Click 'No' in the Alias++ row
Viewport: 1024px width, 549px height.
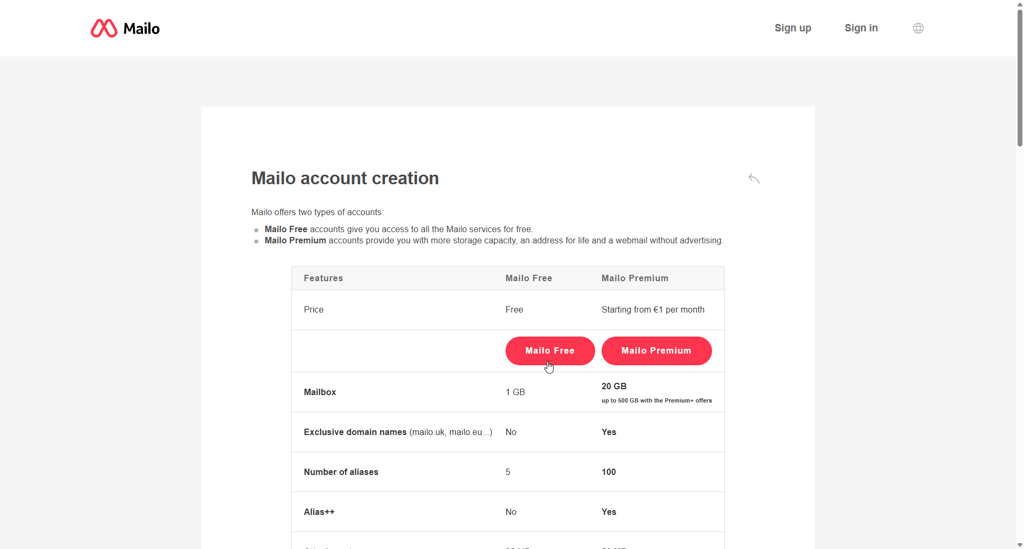[511, 512]
